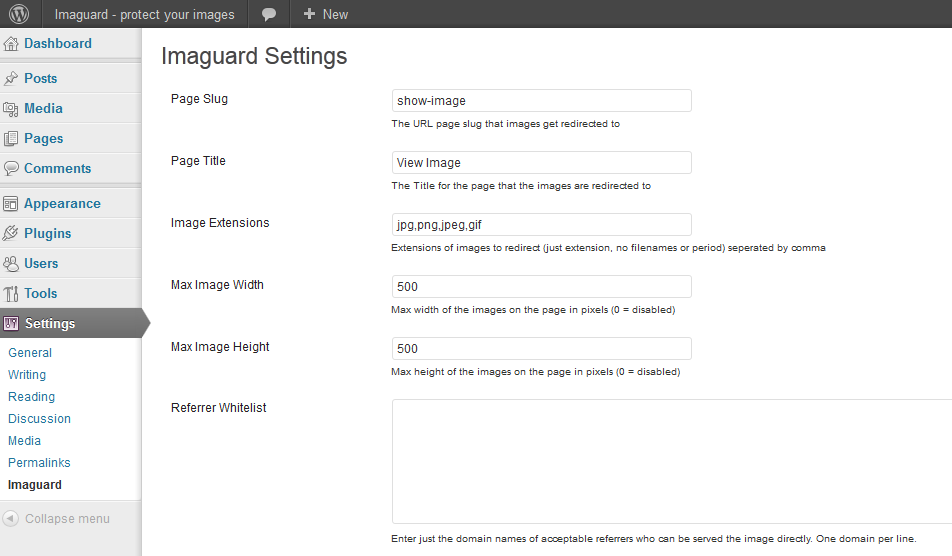Open Discussion settings submenu
The image size is (952, 556).
(39, 419)
